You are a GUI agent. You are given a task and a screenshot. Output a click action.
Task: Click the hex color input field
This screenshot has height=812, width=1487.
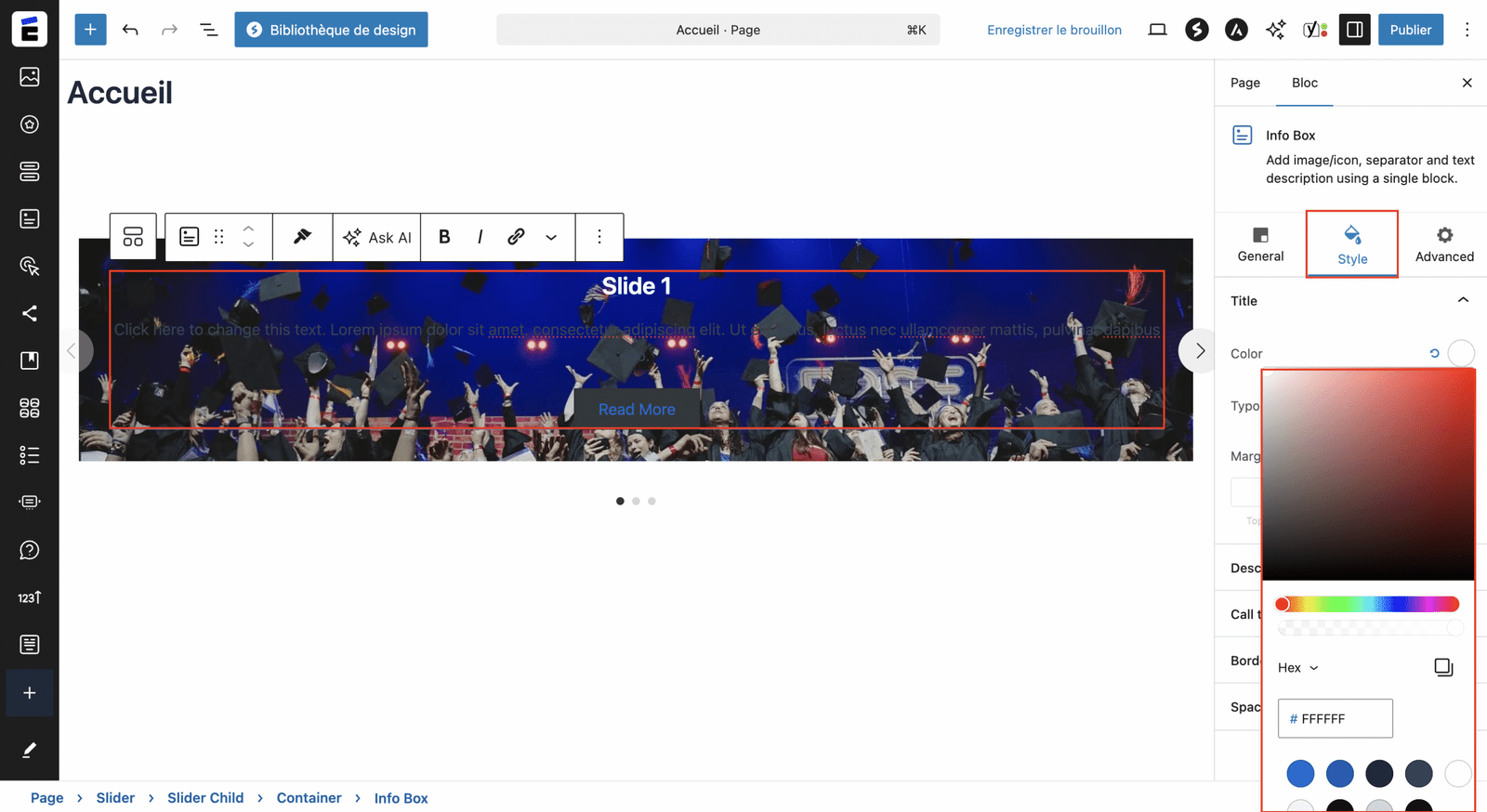click(x=1335, y=718)
